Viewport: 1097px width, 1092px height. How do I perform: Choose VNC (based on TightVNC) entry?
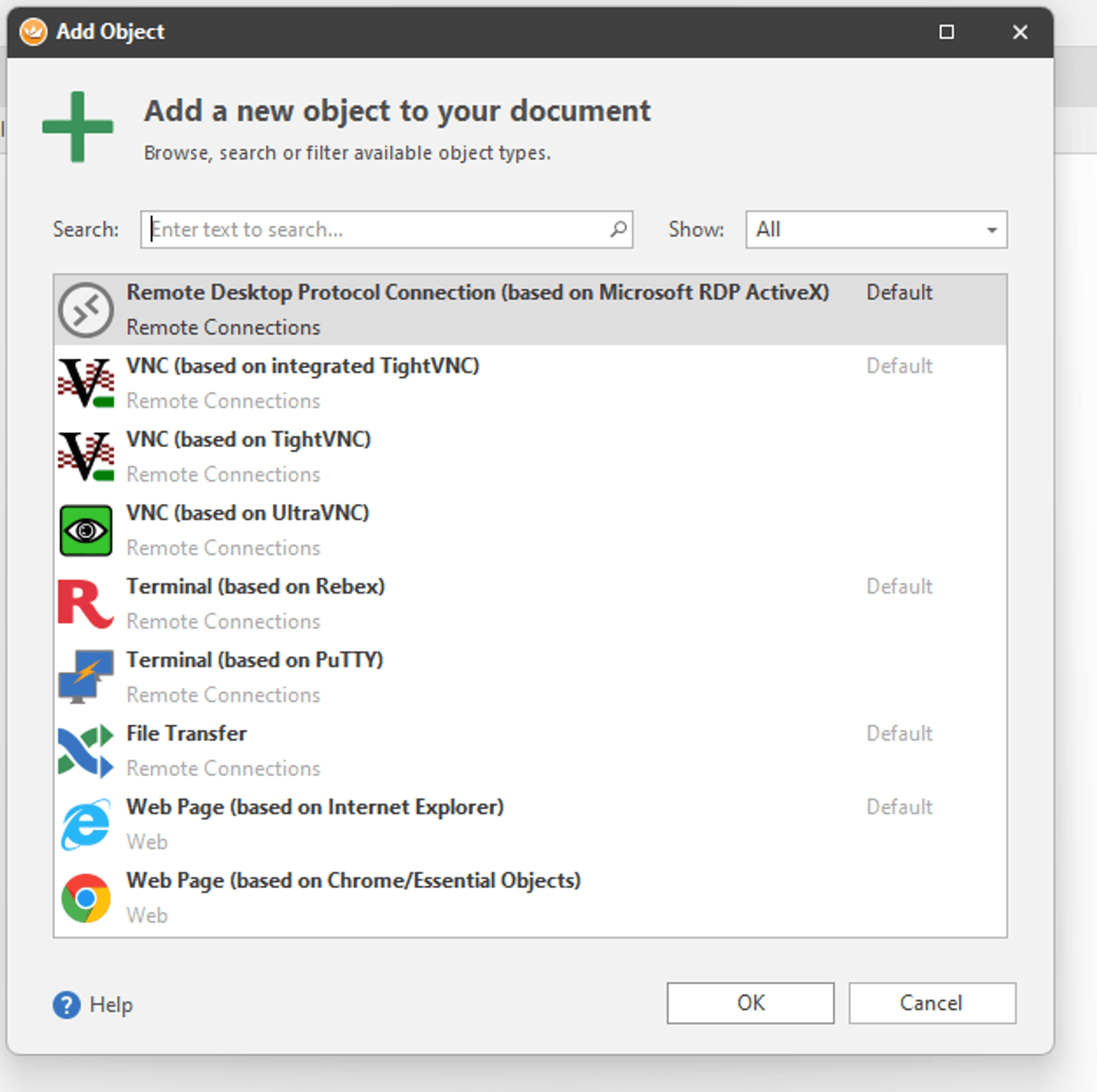pyautogui.click(x=248, y=440)
